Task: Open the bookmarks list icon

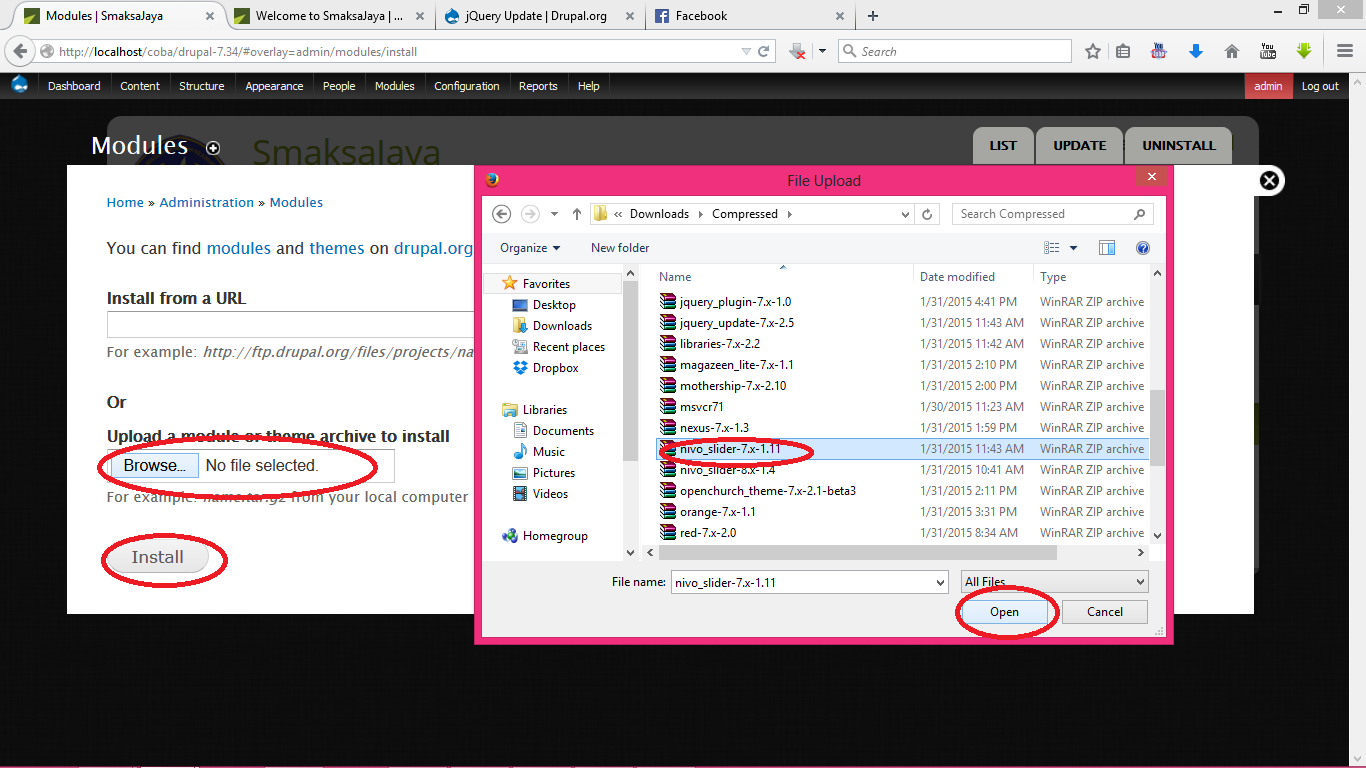Action: pos(1123,51)
